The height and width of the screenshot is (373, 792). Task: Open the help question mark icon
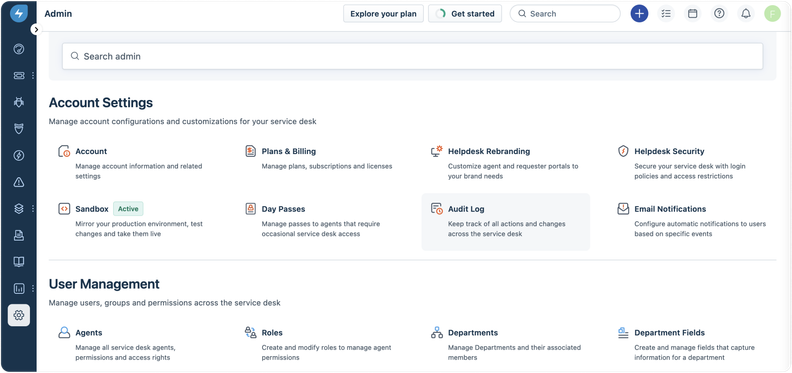[x=719, y=14]
